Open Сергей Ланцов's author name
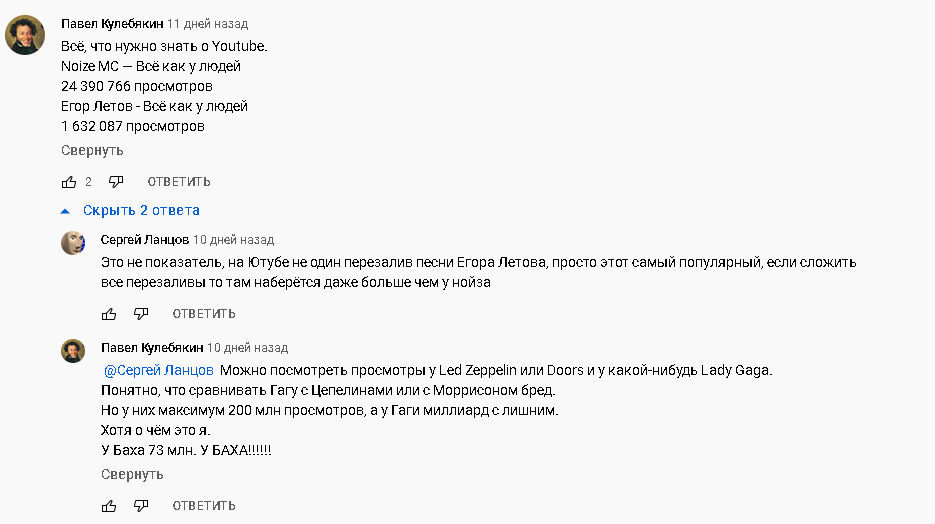The width and height of the screenshot is (935, 524). coord(145,240)
